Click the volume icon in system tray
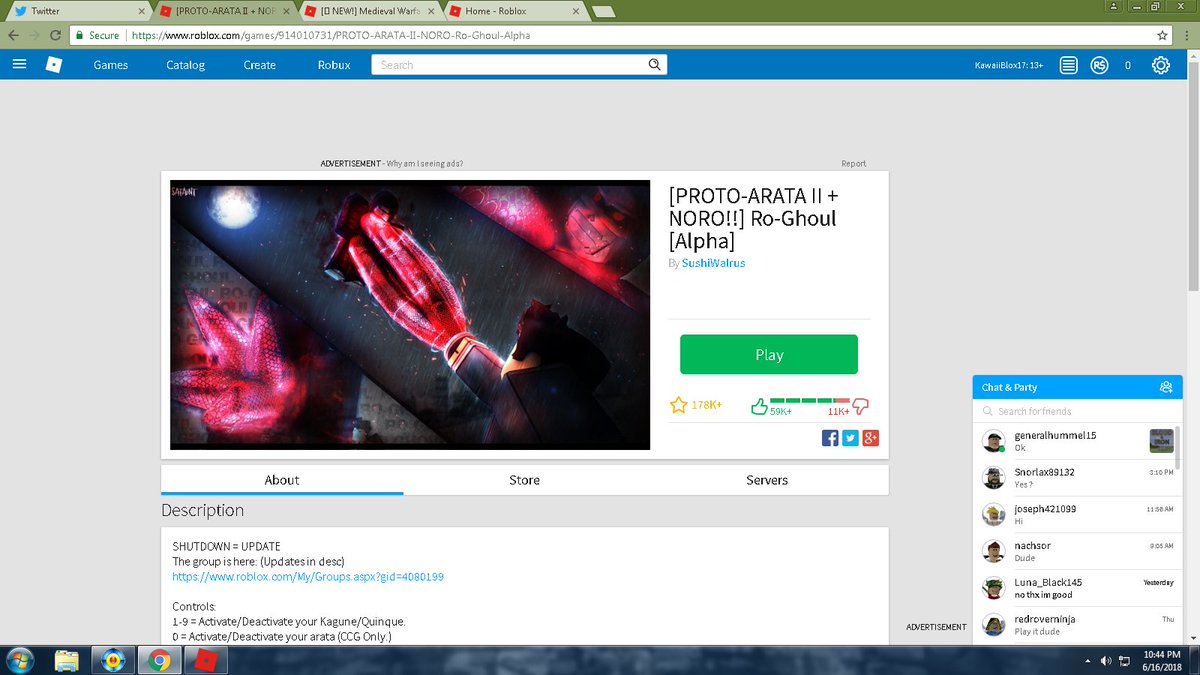 pos(1106,661)
